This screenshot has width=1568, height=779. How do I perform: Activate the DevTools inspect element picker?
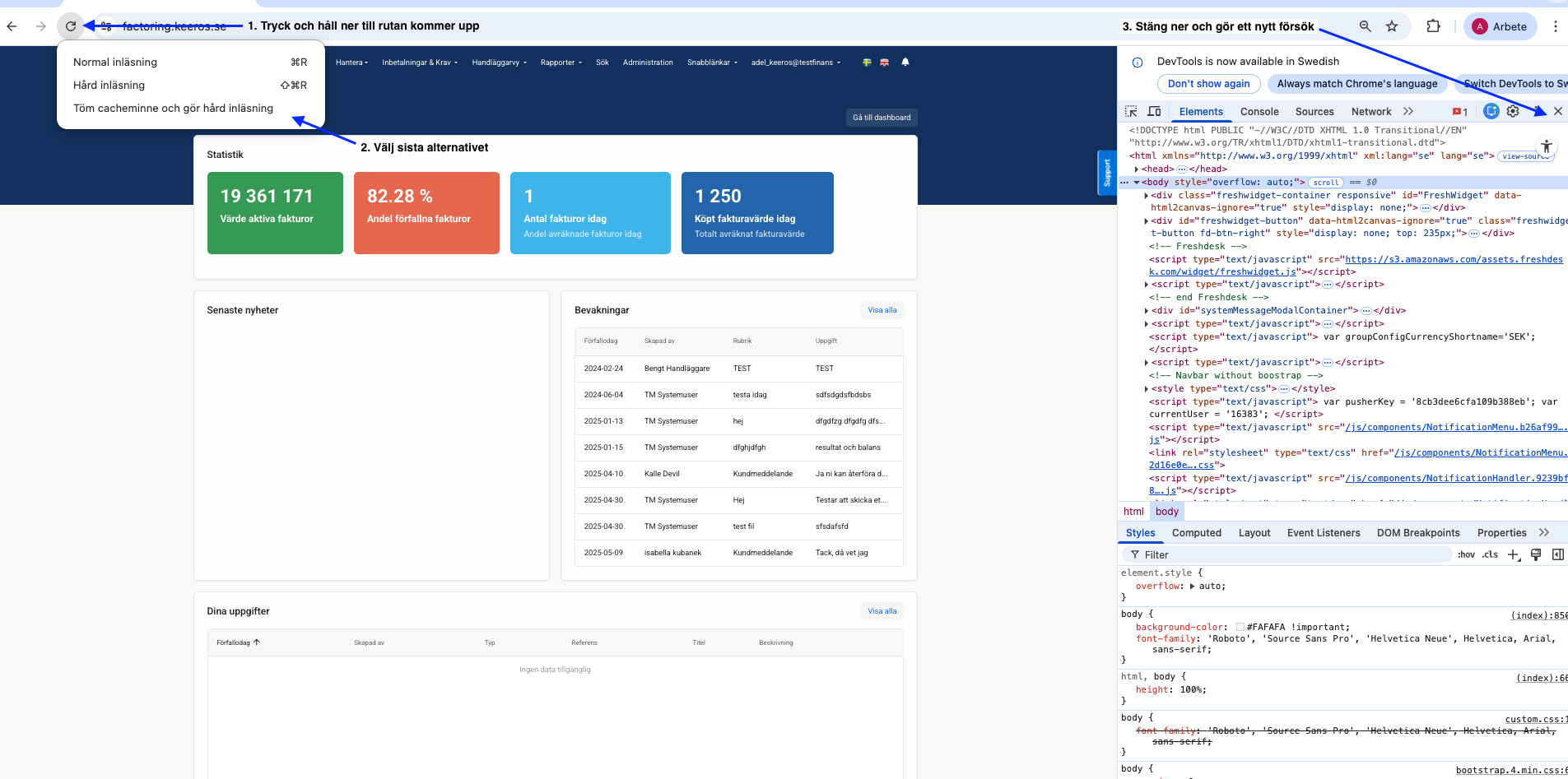pos(1131,111)
